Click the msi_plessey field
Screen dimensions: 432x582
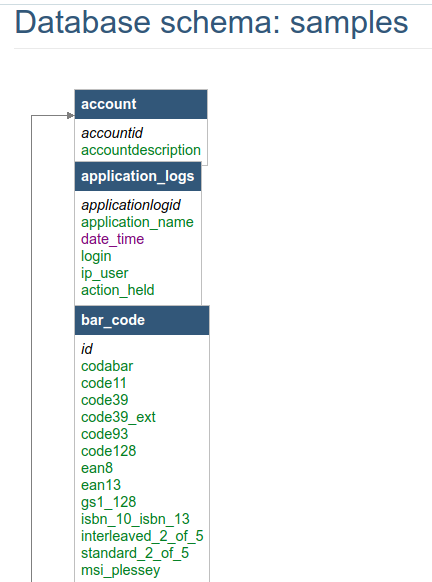pyautogui.click(x=121, y=570)
